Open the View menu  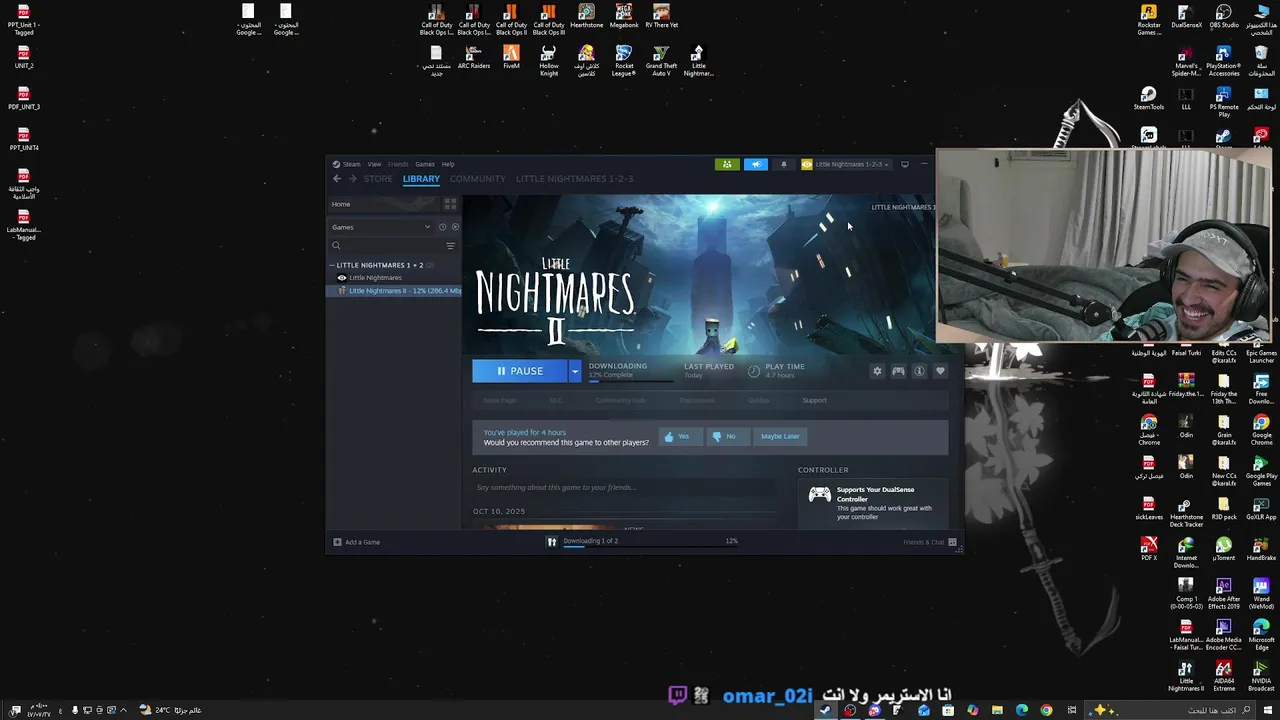point(374,164)
